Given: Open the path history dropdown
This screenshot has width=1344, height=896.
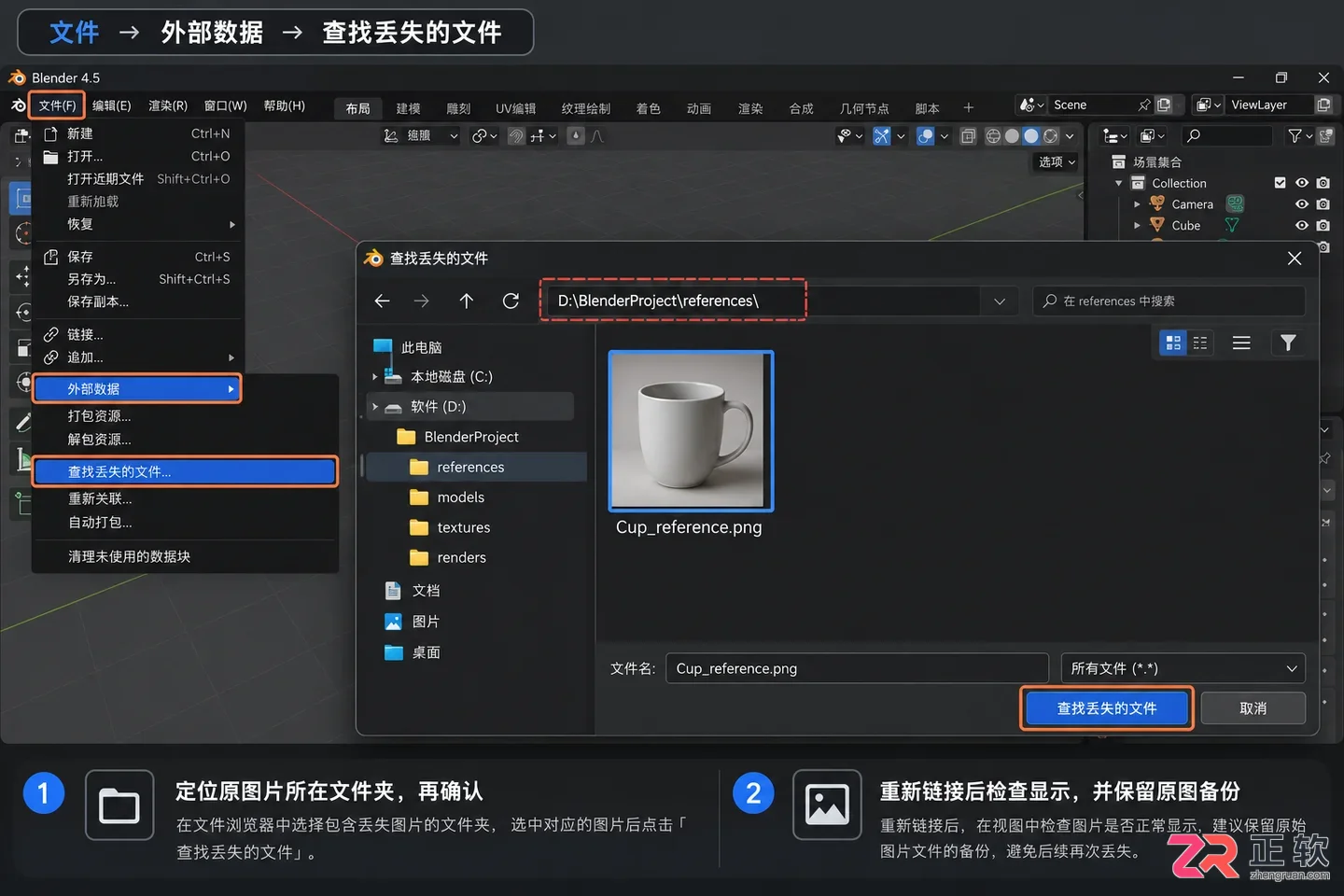Looking at the screenshot, I should tap(1000, 301).
